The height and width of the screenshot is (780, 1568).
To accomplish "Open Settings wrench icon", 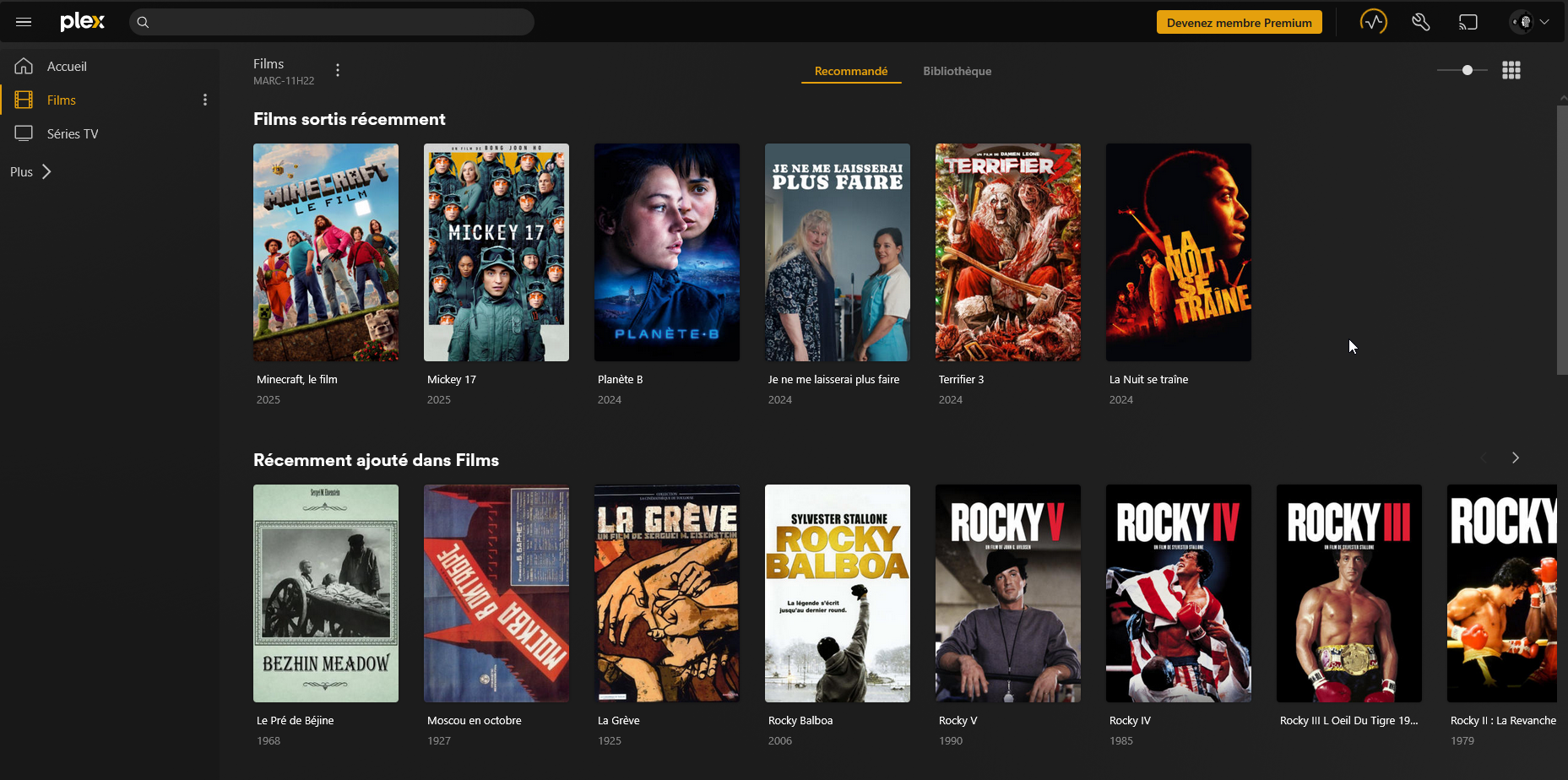I will point(1421,22).
